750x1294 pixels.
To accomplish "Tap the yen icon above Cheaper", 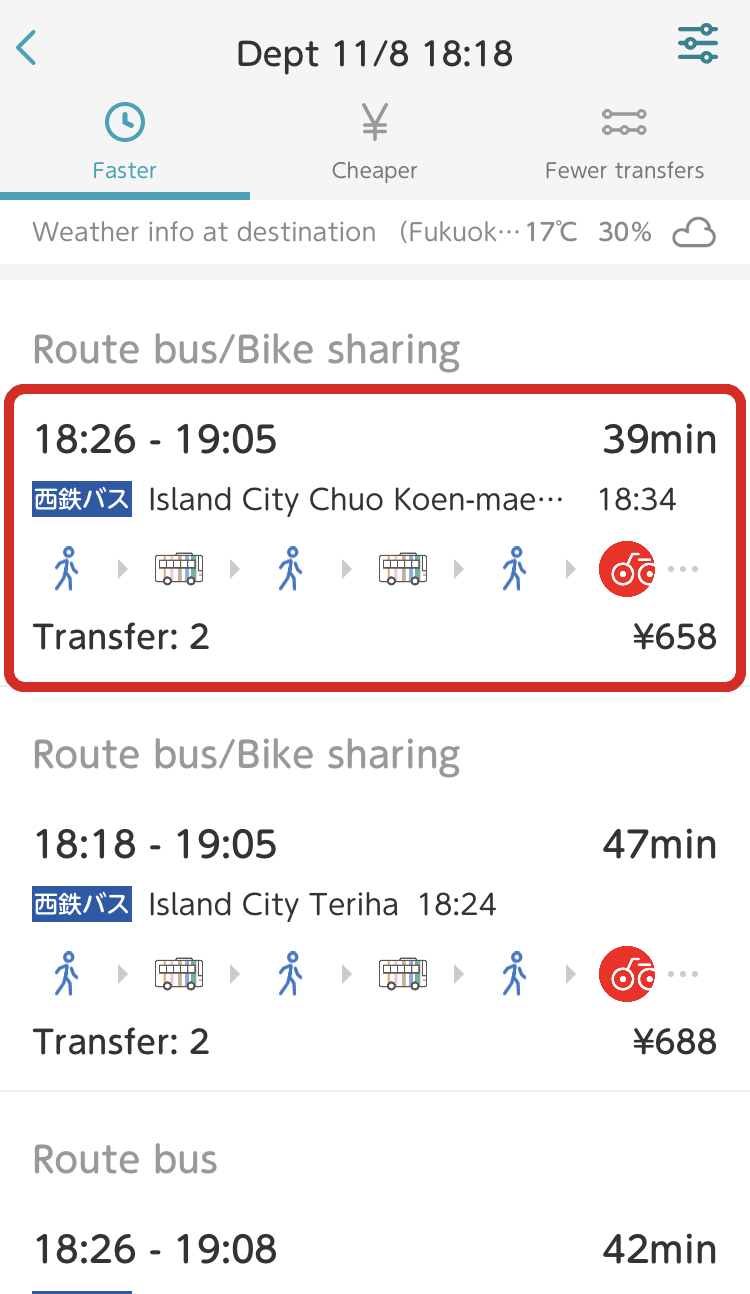I will click(x=375, y=122).
